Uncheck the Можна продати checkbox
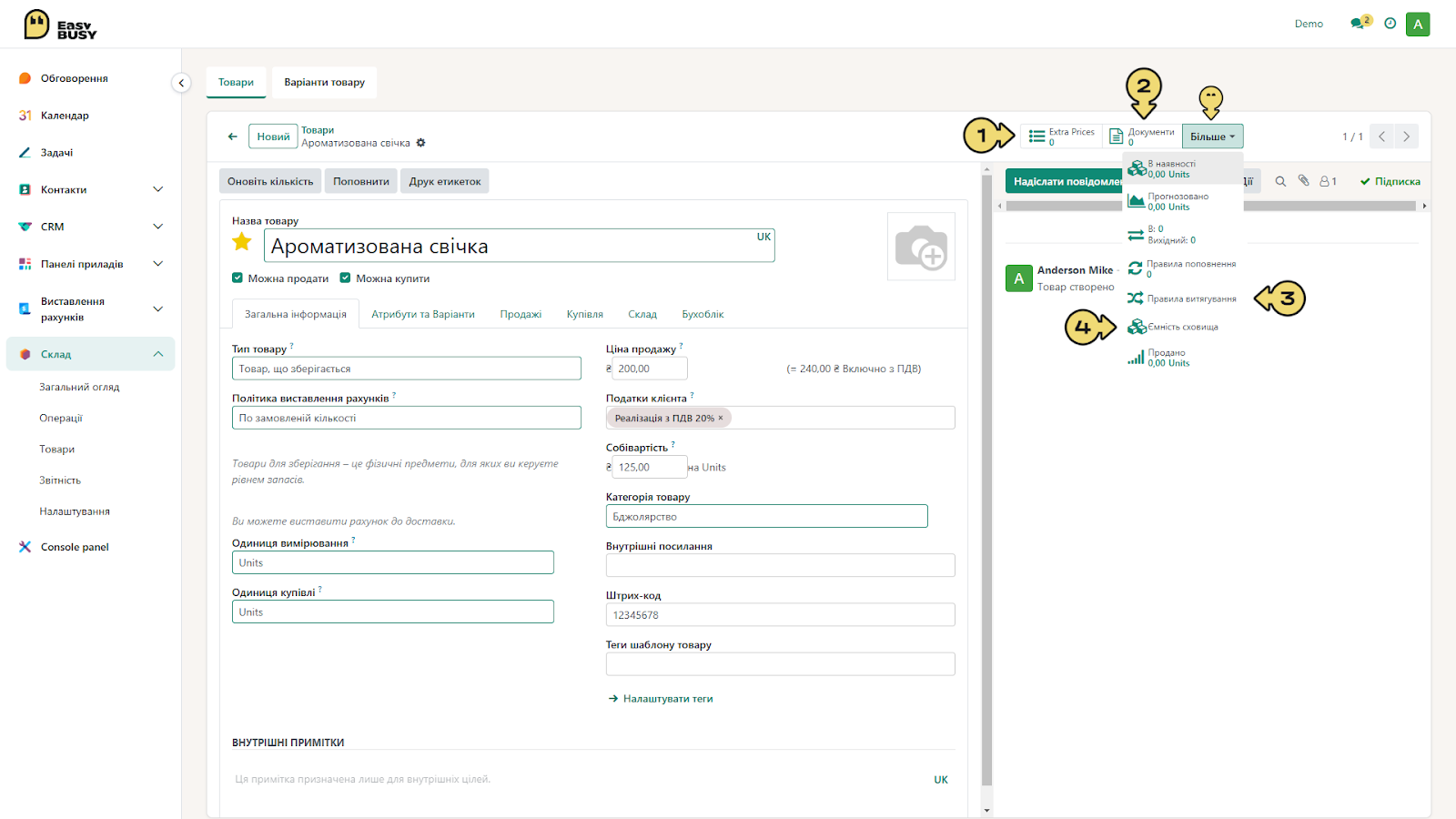 pos(238,278)
